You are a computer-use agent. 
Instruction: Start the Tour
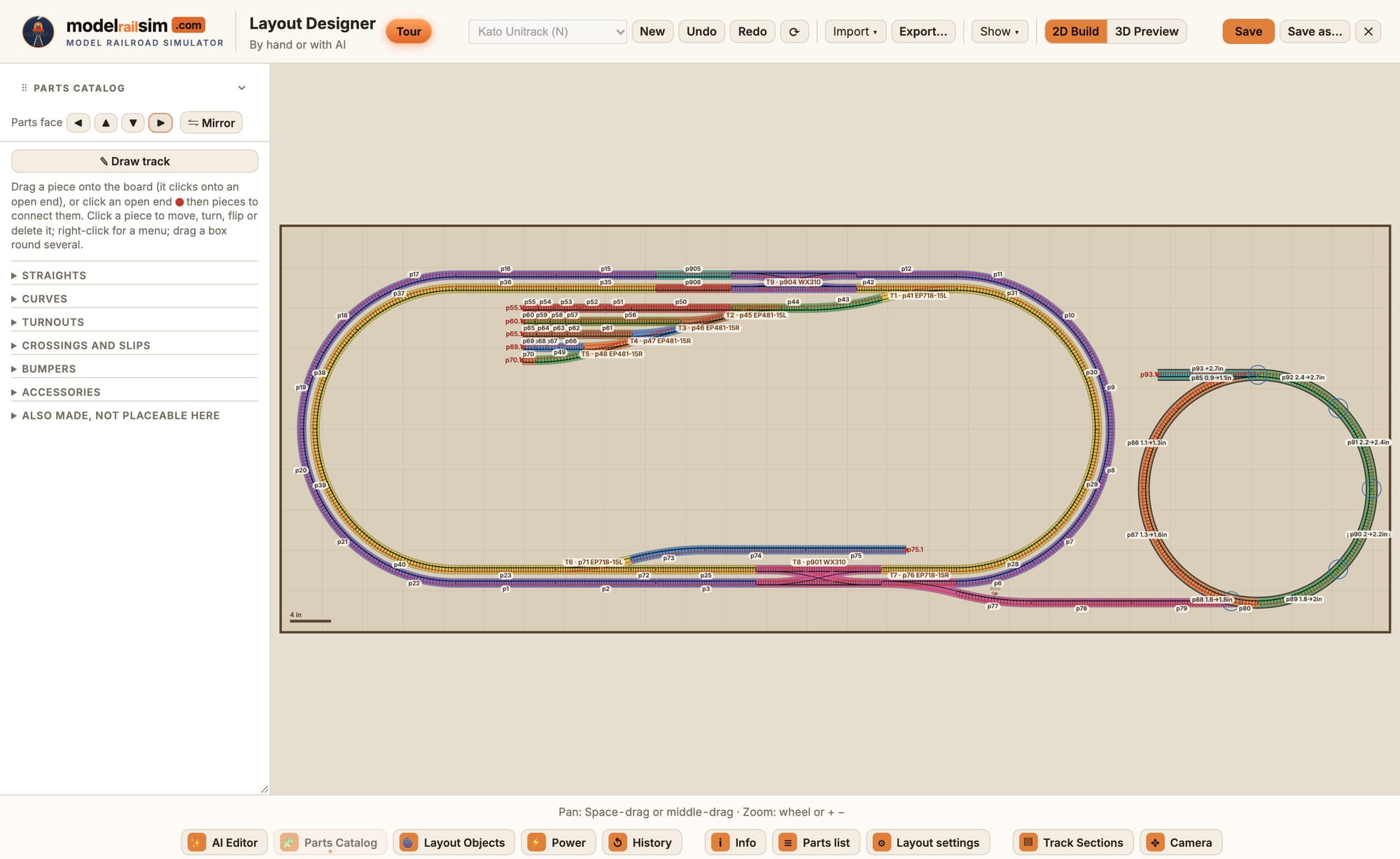tap(409, 32)
